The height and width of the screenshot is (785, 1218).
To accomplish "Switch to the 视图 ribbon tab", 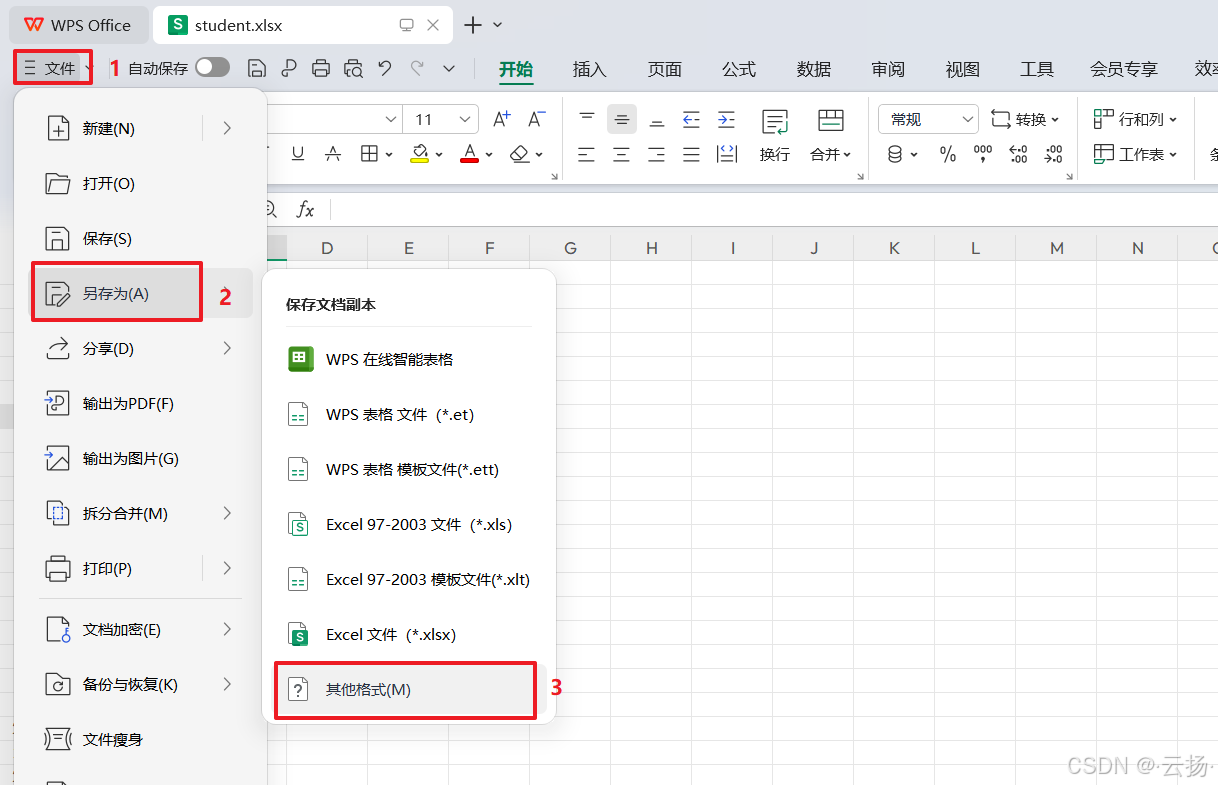I will pos(963,69).
